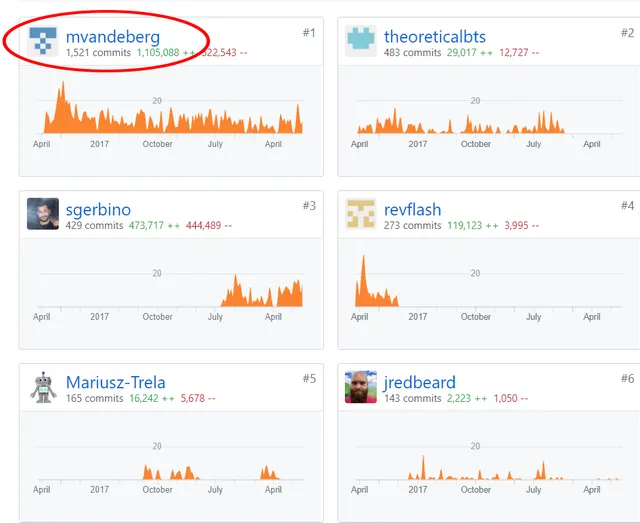Open Mariusz-Trela's robot avatar
This screenshot has width=640, height=523.
coord(43,387)
